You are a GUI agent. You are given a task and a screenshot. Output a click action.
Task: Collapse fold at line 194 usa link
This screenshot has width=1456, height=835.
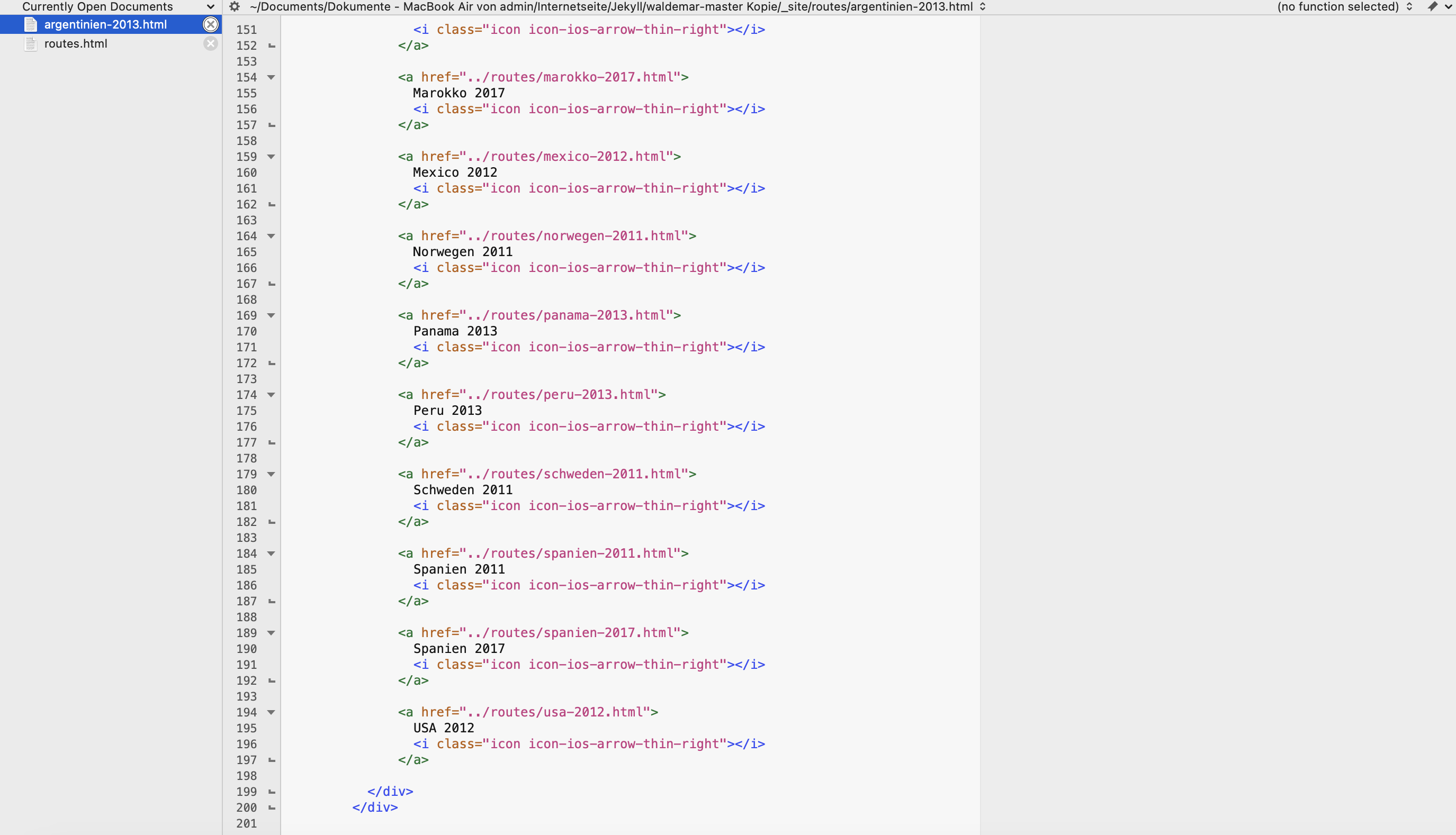click(x=272, y=712)
